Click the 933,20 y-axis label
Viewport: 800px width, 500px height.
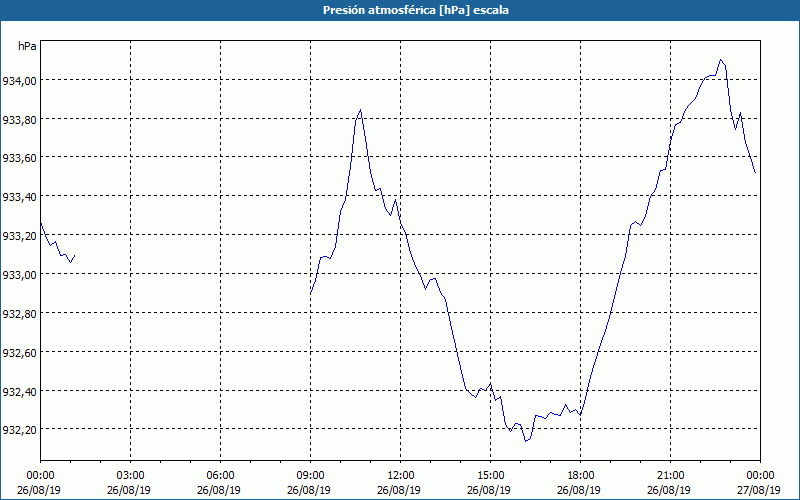(x=19, y=235)
